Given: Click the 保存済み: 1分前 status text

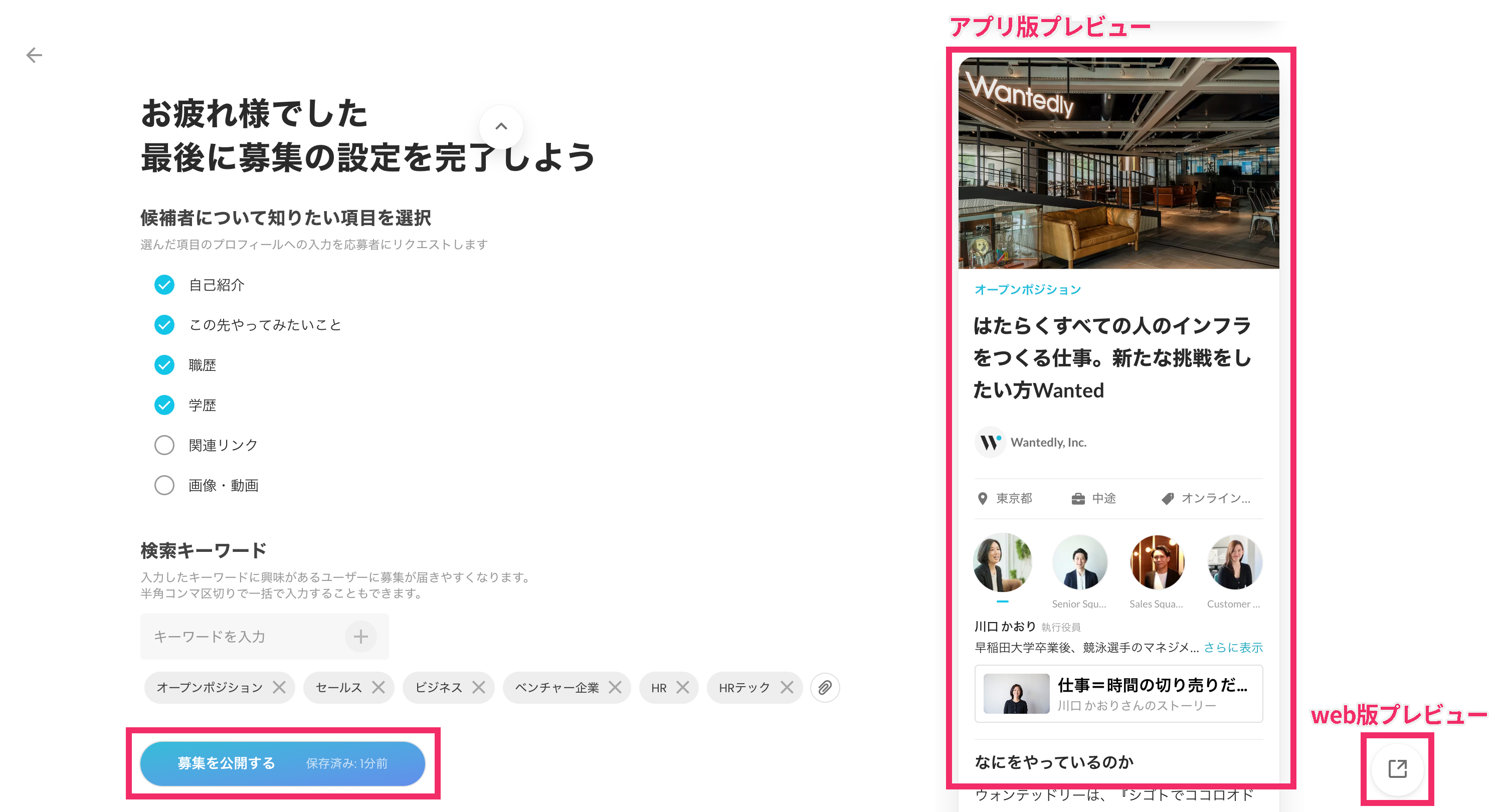Looking at the screenshot, I should point(347,763).
